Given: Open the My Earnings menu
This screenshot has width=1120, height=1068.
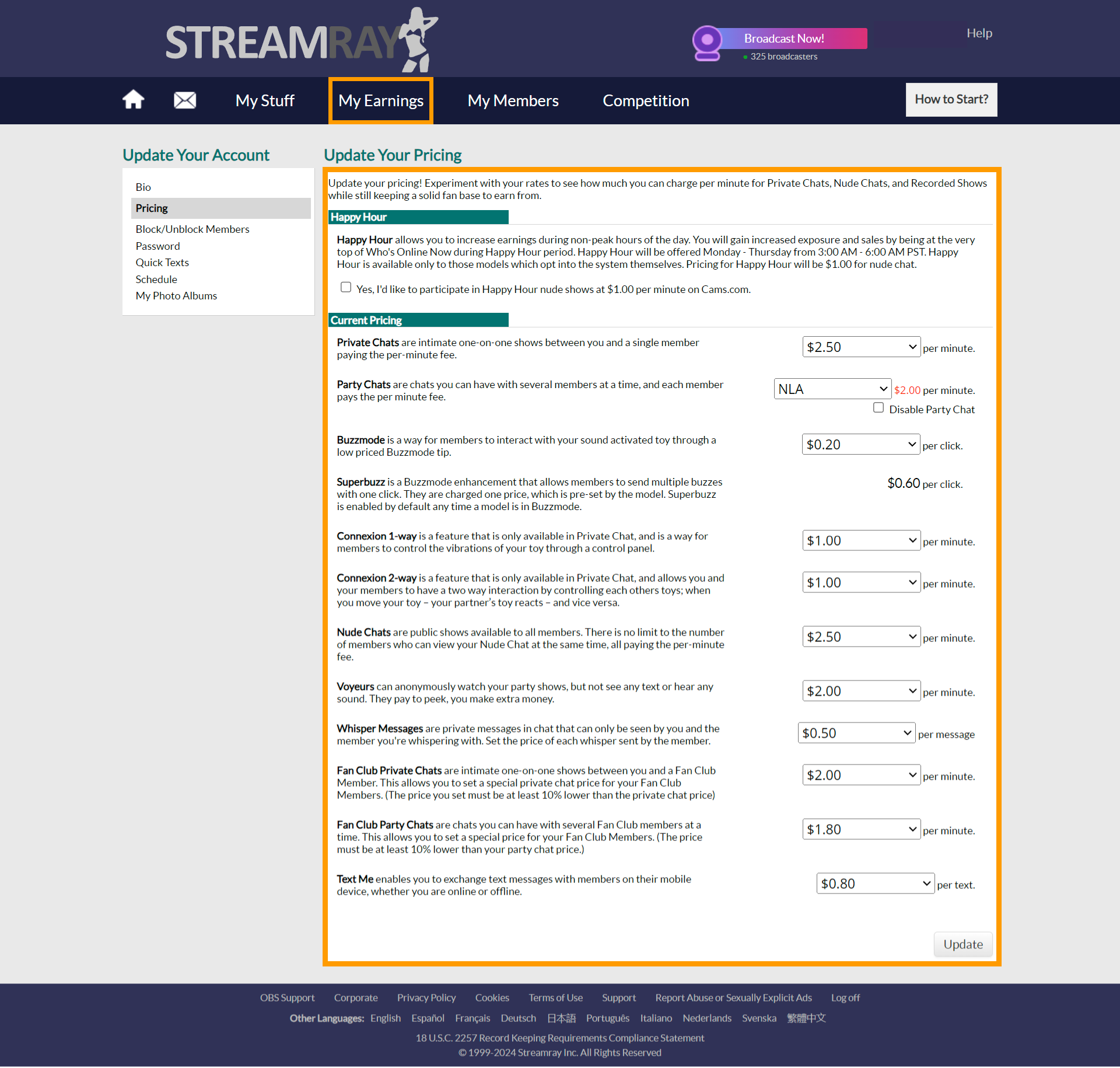Looking at the screenshot, I should (x=381, y=100).
